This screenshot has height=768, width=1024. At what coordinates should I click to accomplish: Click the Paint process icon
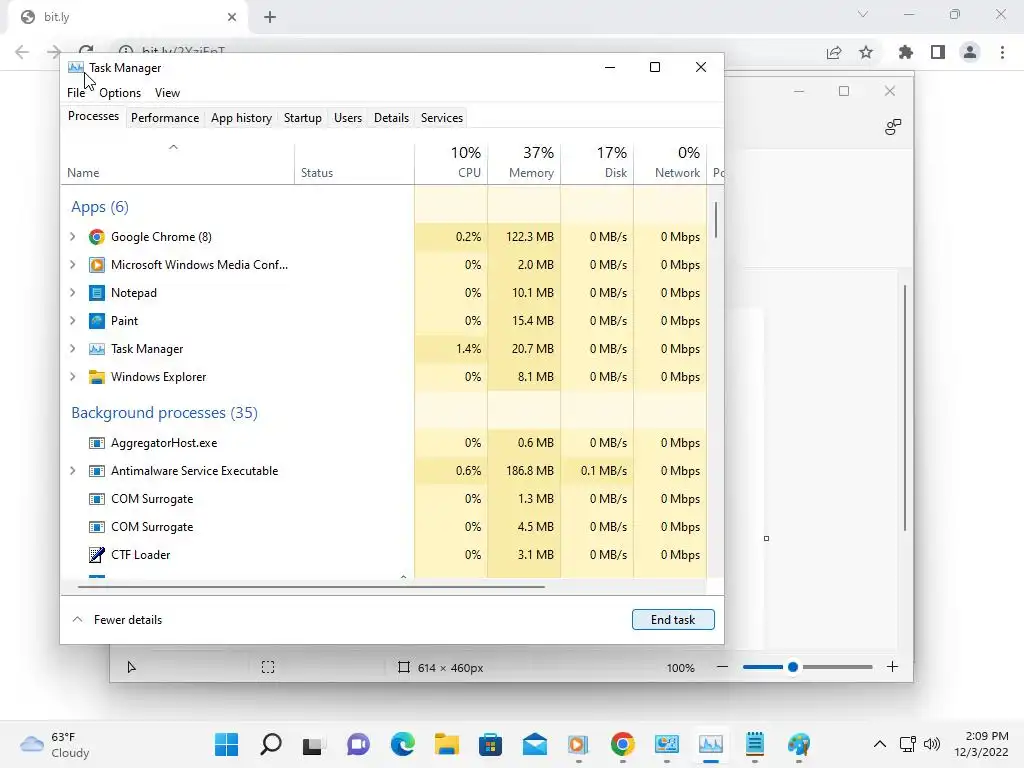click(97, 321)
